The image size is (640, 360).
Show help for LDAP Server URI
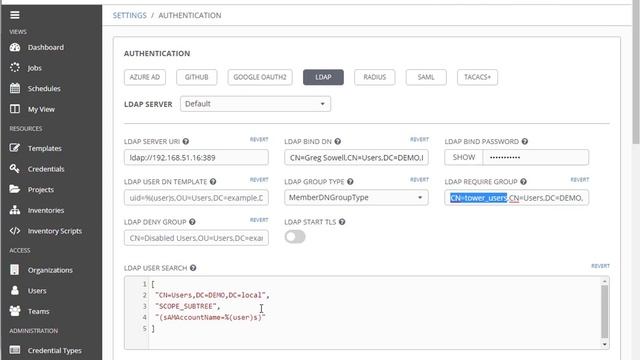pyautogui.click(x=186, y=142)
